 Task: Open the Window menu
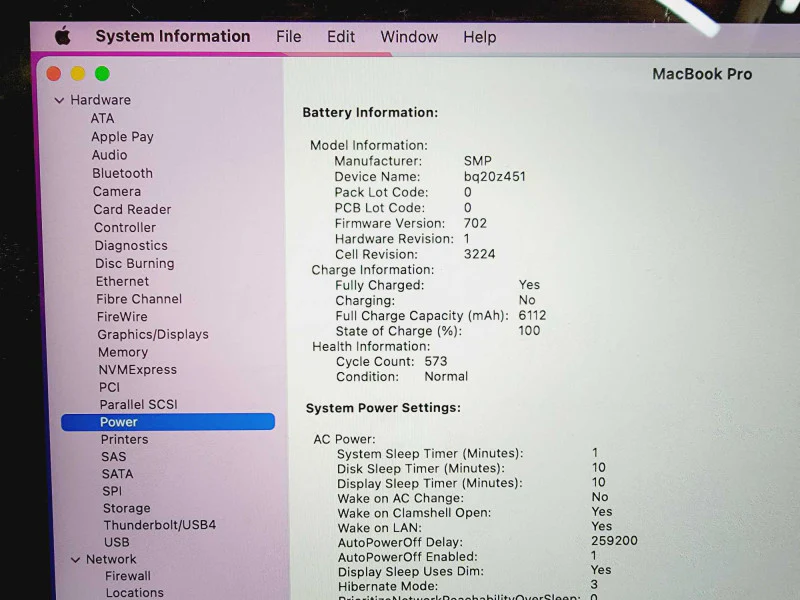pyautogui.click(x=409, y=37)
